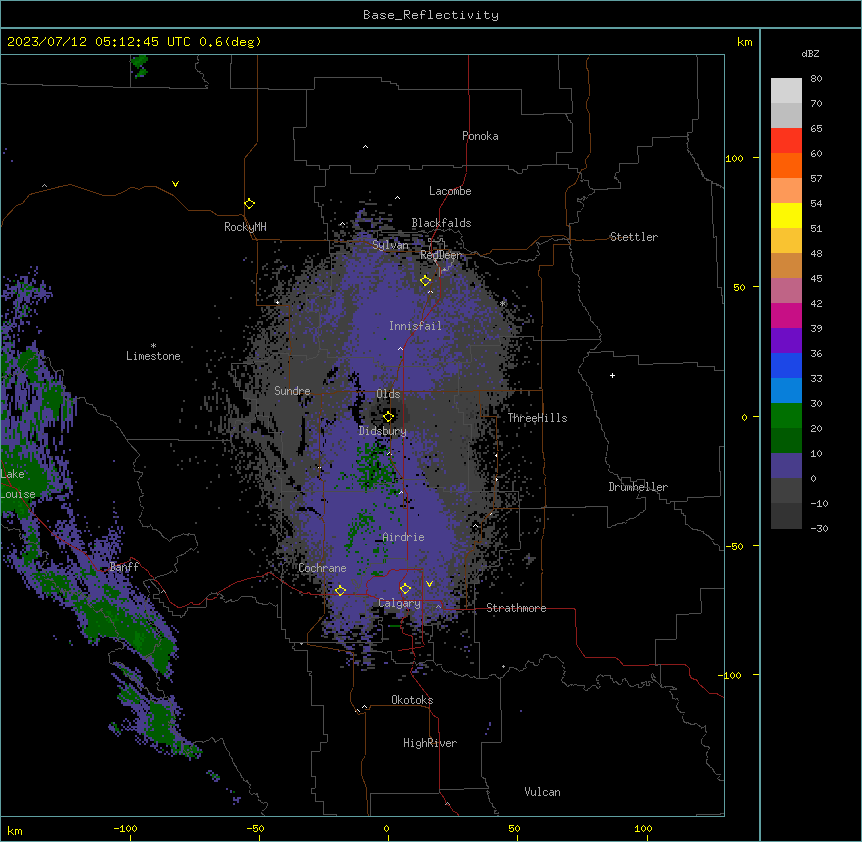Select the RockyMH label
This screenshot has width=862, height=842.
click(x=245, y=227)
